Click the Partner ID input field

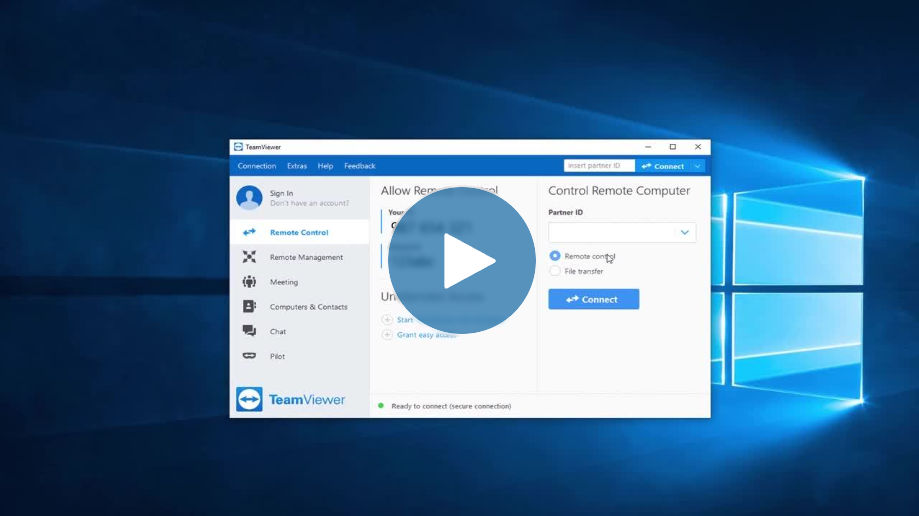622,232
